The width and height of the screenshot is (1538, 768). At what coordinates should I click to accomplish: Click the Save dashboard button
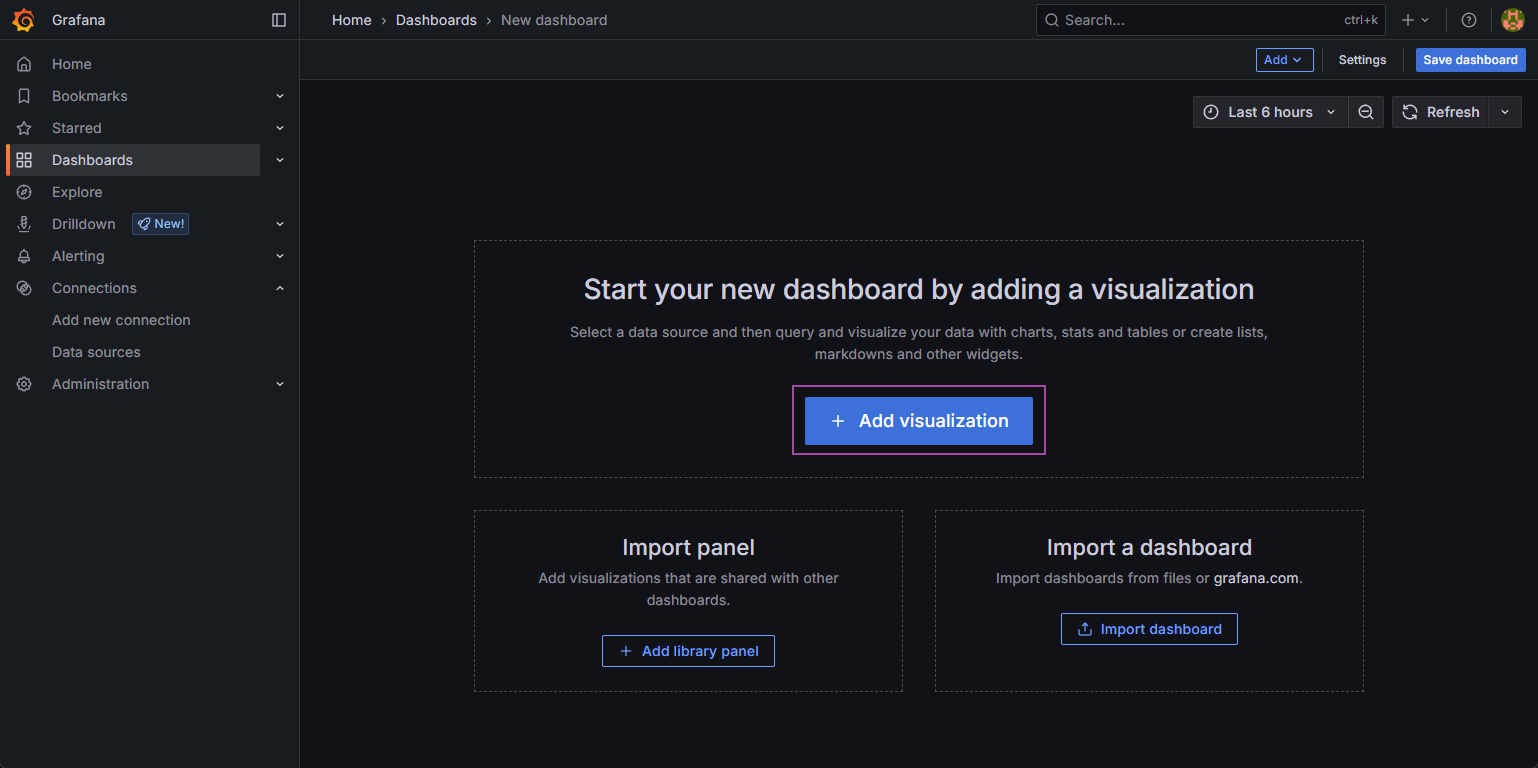1470,60
